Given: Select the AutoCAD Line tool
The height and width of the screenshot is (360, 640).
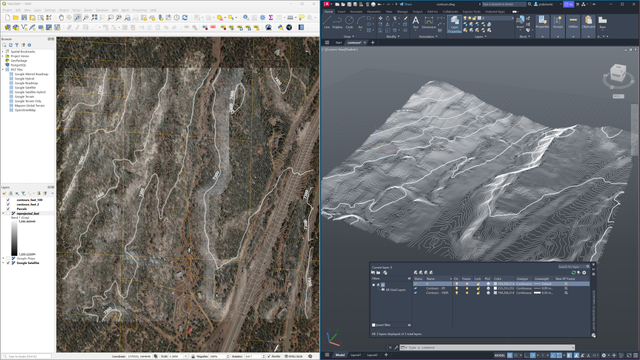Looking at the screenshot, I should 327,22.
